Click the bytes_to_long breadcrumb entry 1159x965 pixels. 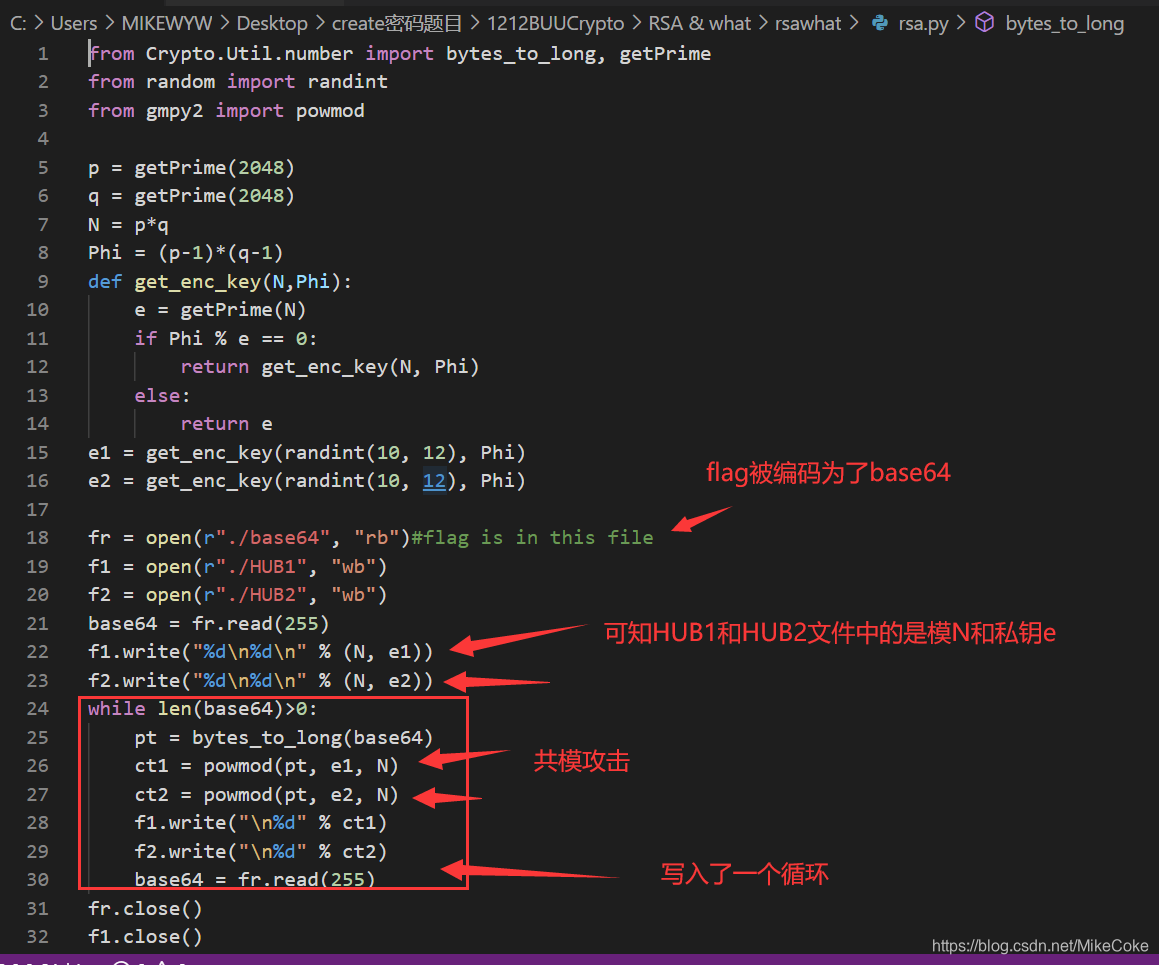[1064, 23]
